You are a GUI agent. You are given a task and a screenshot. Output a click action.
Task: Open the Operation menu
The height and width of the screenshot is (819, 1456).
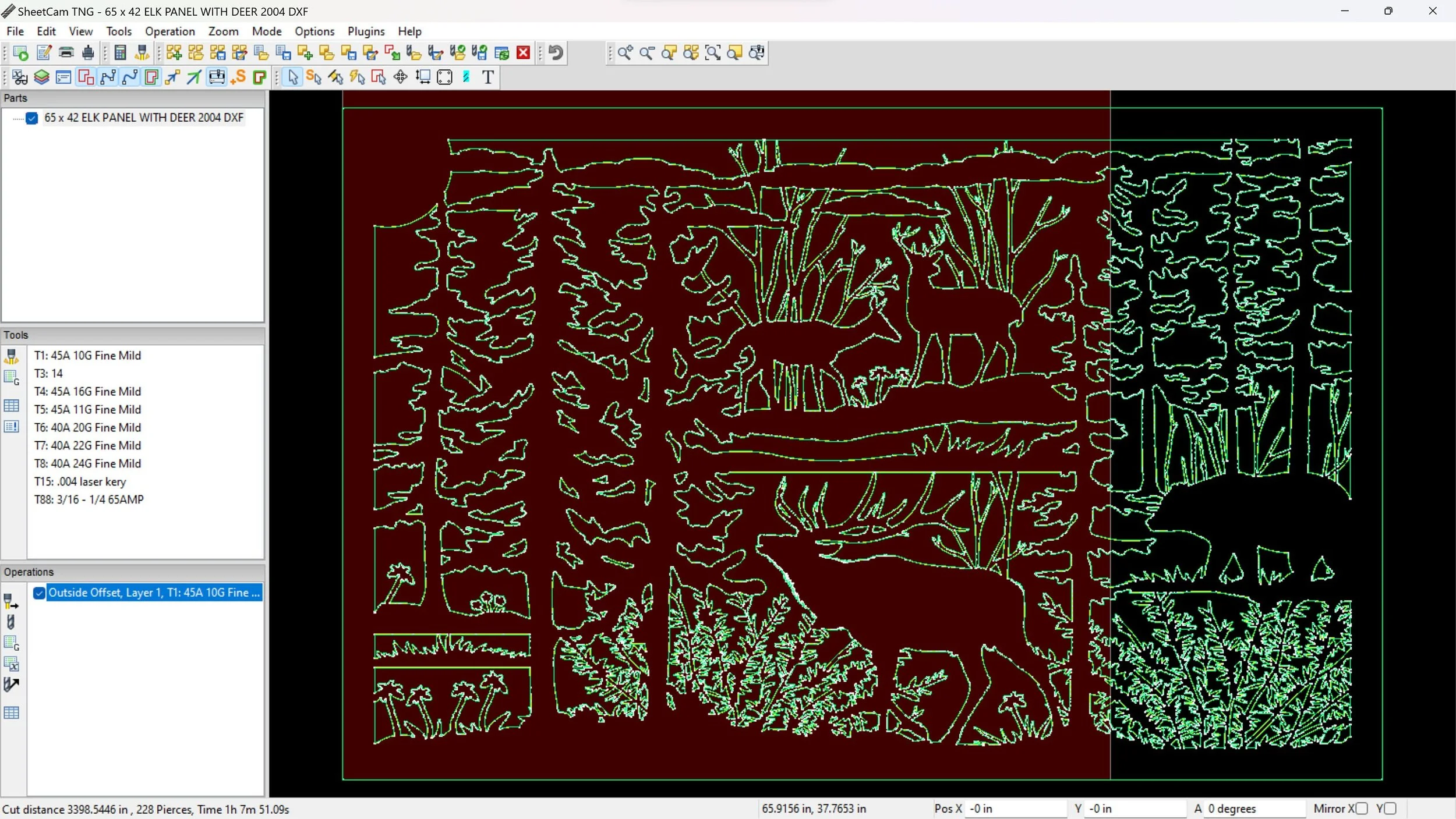(x=170, y=31)
